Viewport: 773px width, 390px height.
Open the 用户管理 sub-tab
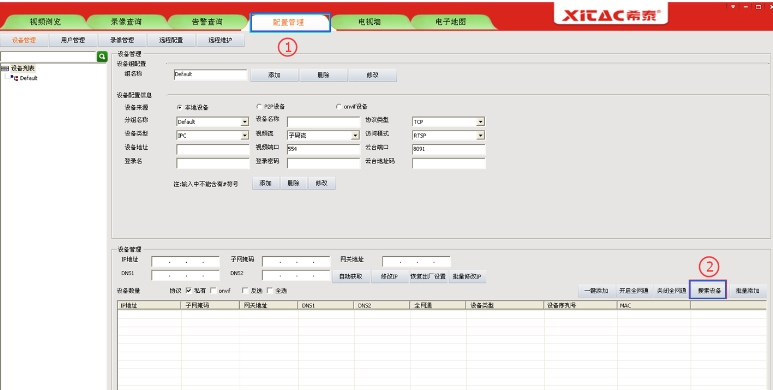pos(73,40)
